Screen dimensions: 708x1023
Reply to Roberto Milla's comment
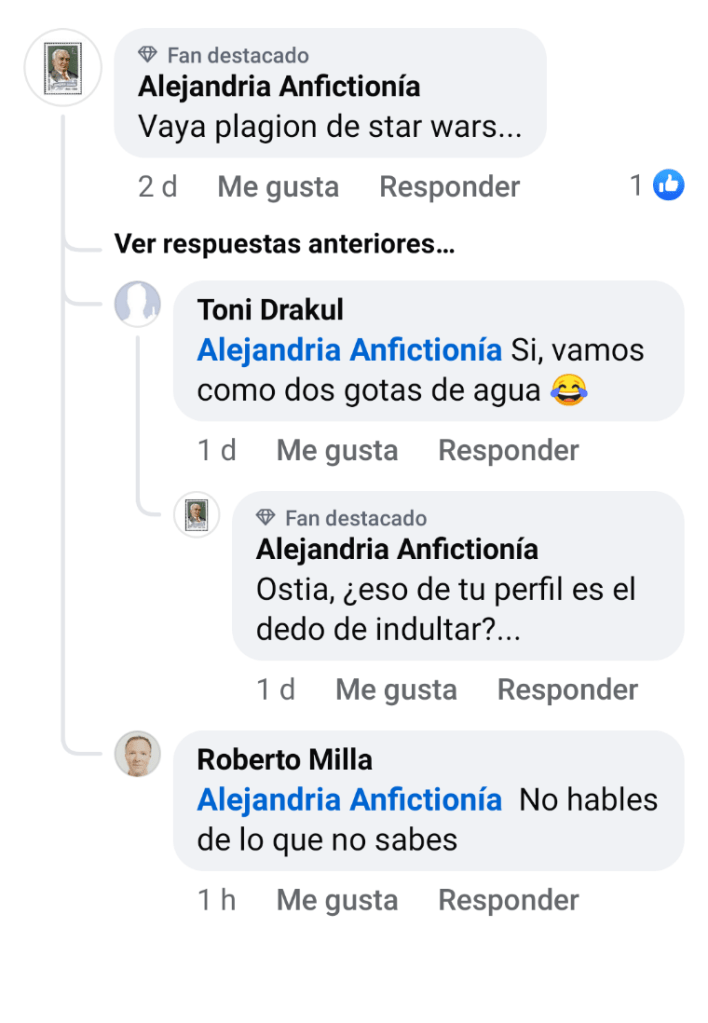click(x=508, y=901)
